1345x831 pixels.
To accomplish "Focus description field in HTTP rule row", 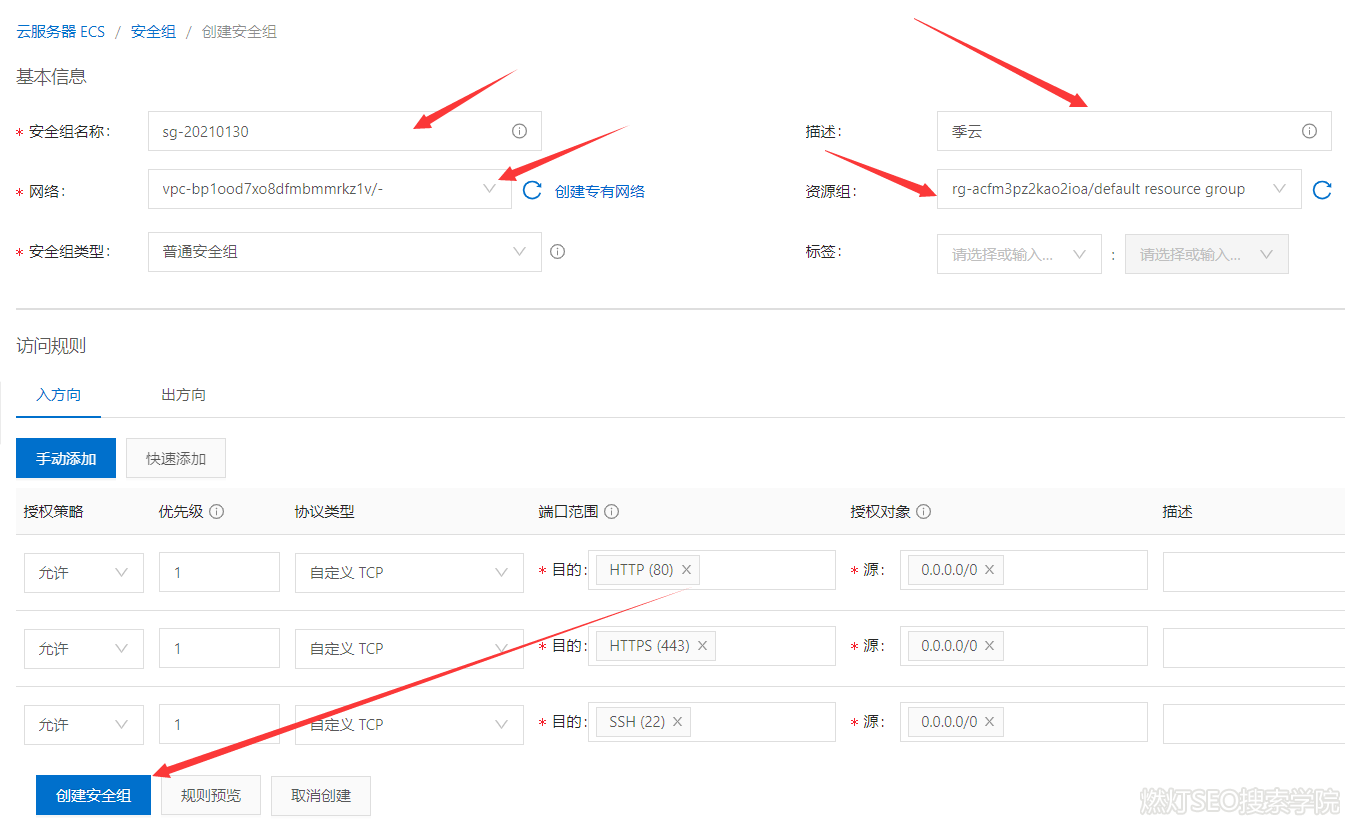I will tap(1254, 572).
